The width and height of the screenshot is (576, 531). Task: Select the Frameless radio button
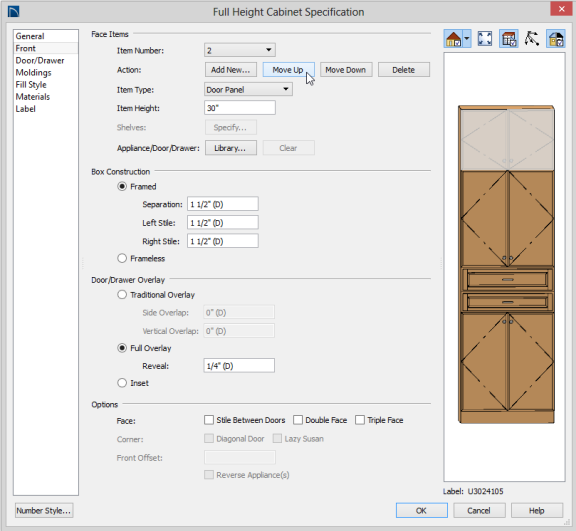122,259
